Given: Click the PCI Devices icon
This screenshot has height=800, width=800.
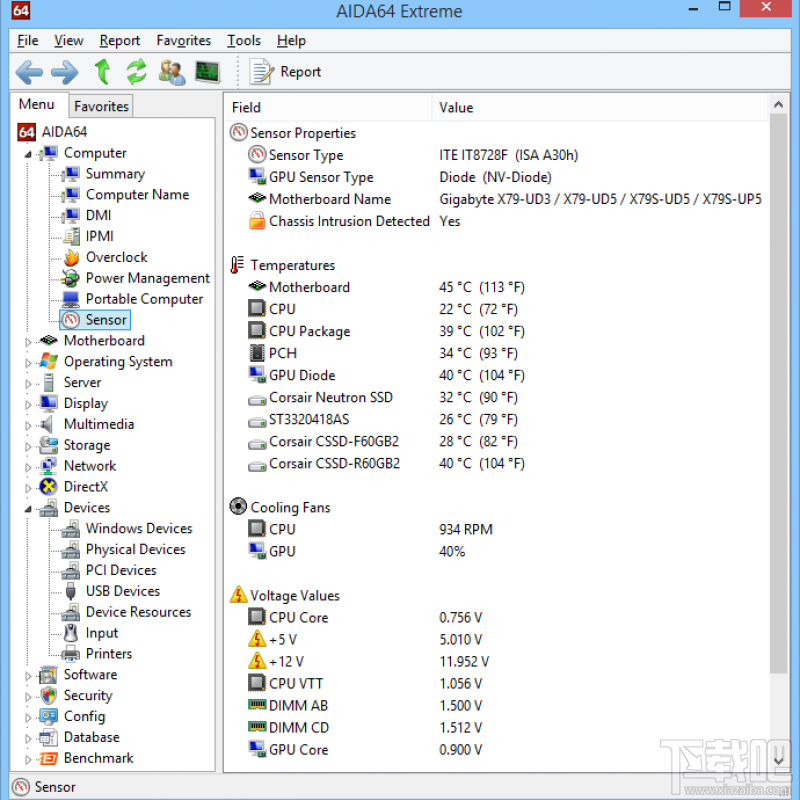Looking at the screenshot, I should click(x=70, y=570).
